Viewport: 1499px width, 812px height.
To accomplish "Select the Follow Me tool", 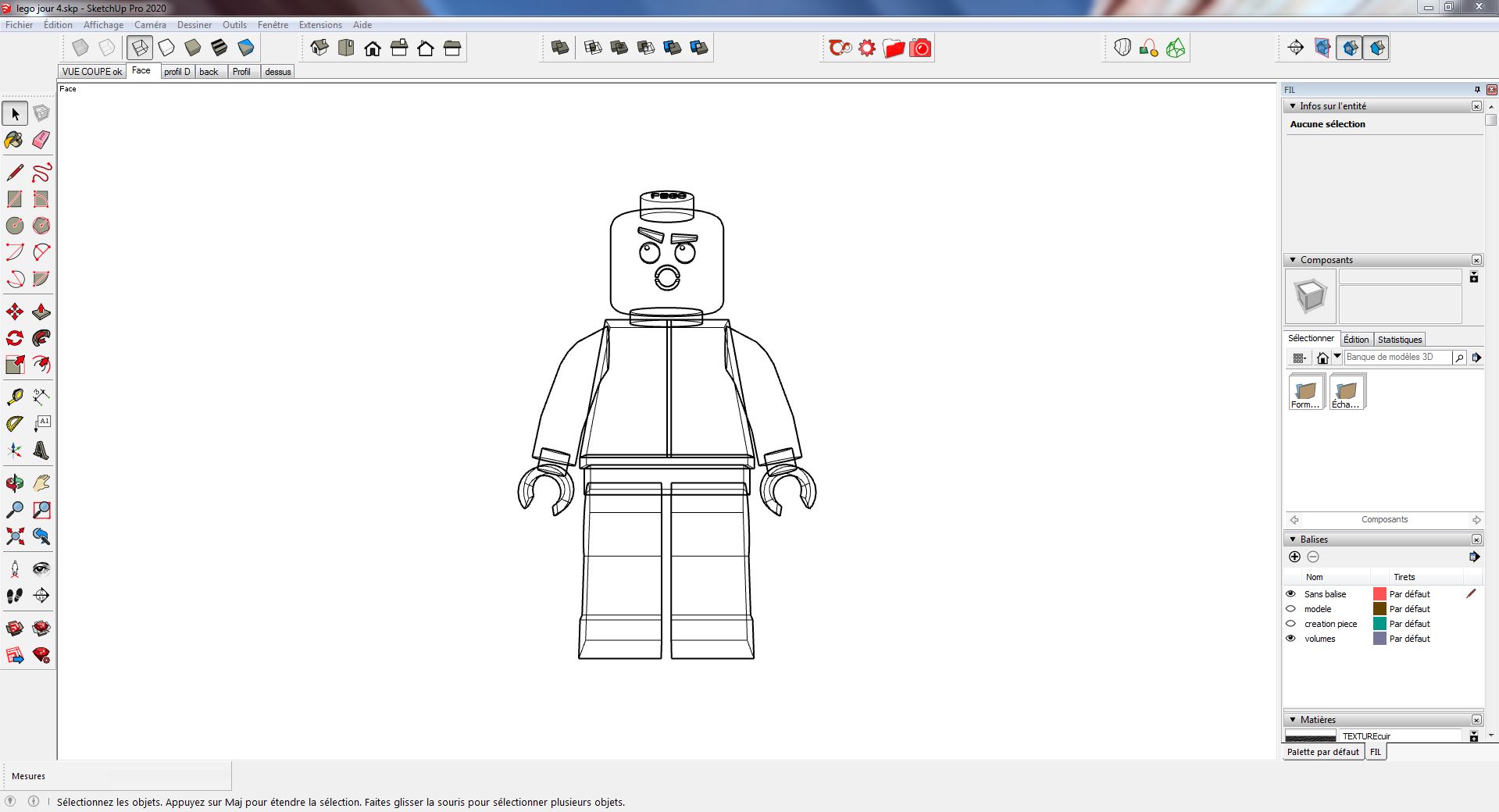I will point(41,338).
